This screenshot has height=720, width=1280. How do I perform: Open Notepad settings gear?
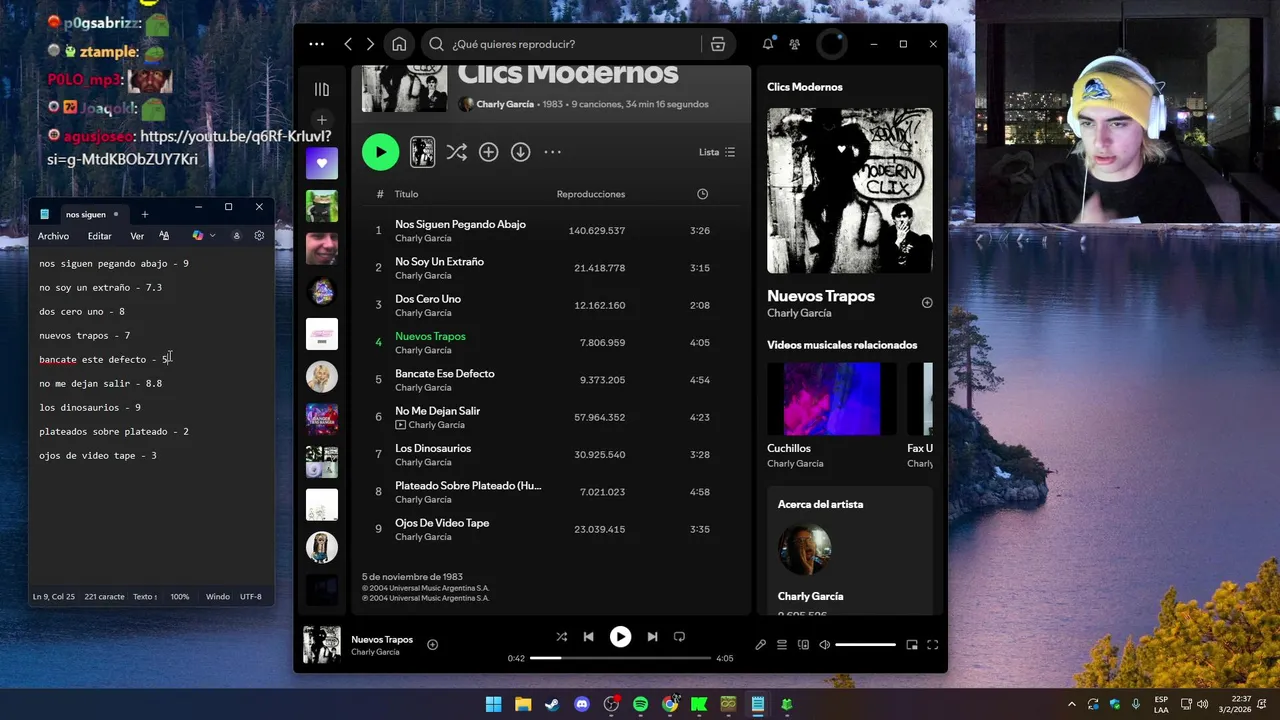coord(259,236)
